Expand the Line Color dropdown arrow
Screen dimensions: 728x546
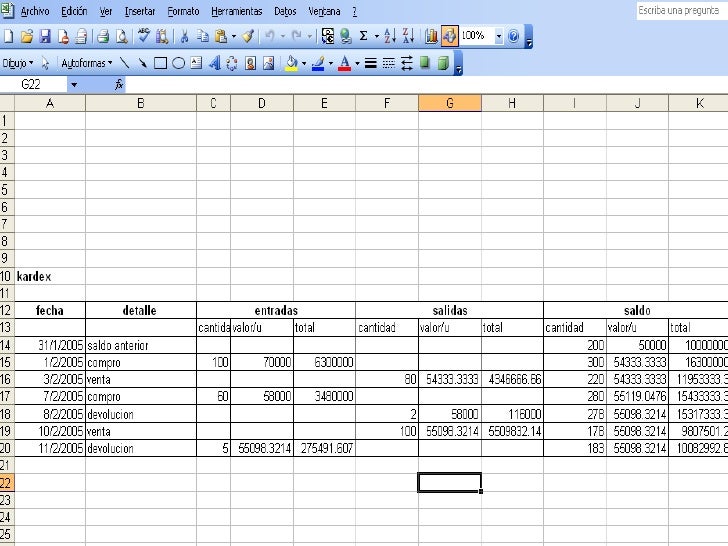(x=331, y=63)
